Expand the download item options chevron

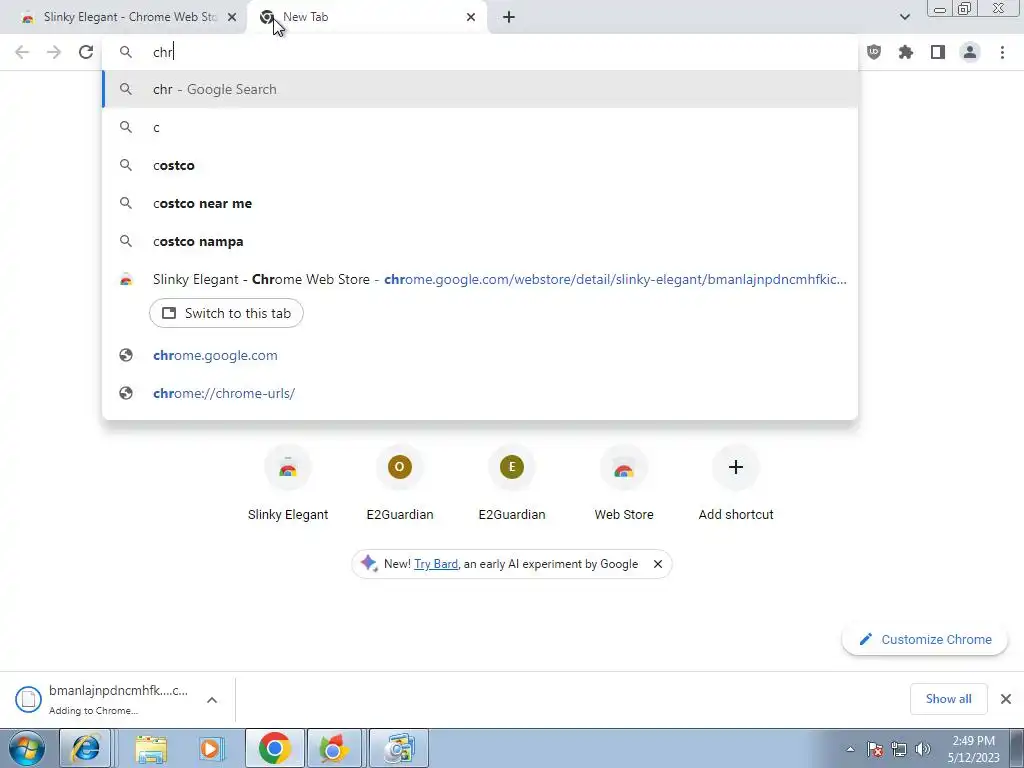[212, 699]
